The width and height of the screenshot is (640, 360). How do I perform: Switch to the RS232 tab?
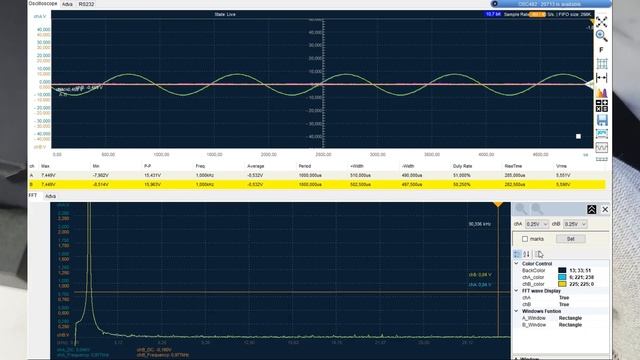tap(86, 4)
